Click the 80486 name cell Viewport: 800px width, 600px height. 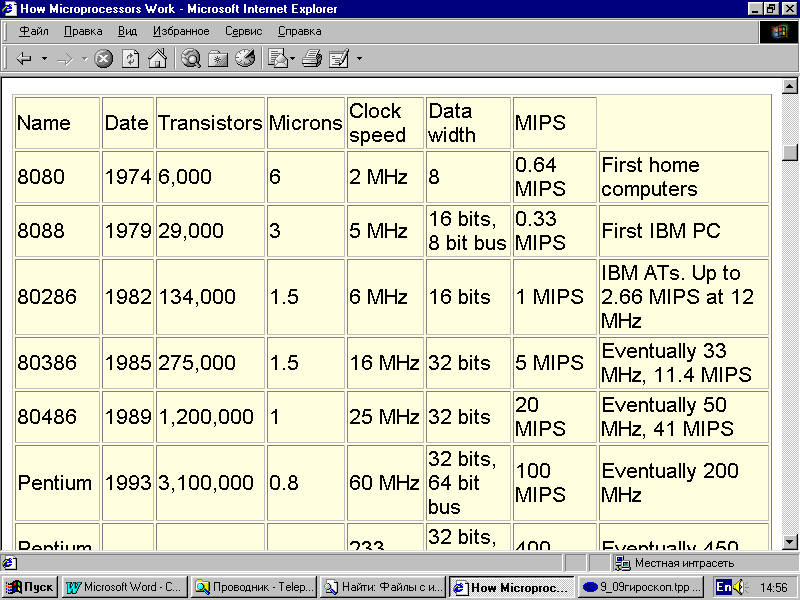(x=57, y=417)
